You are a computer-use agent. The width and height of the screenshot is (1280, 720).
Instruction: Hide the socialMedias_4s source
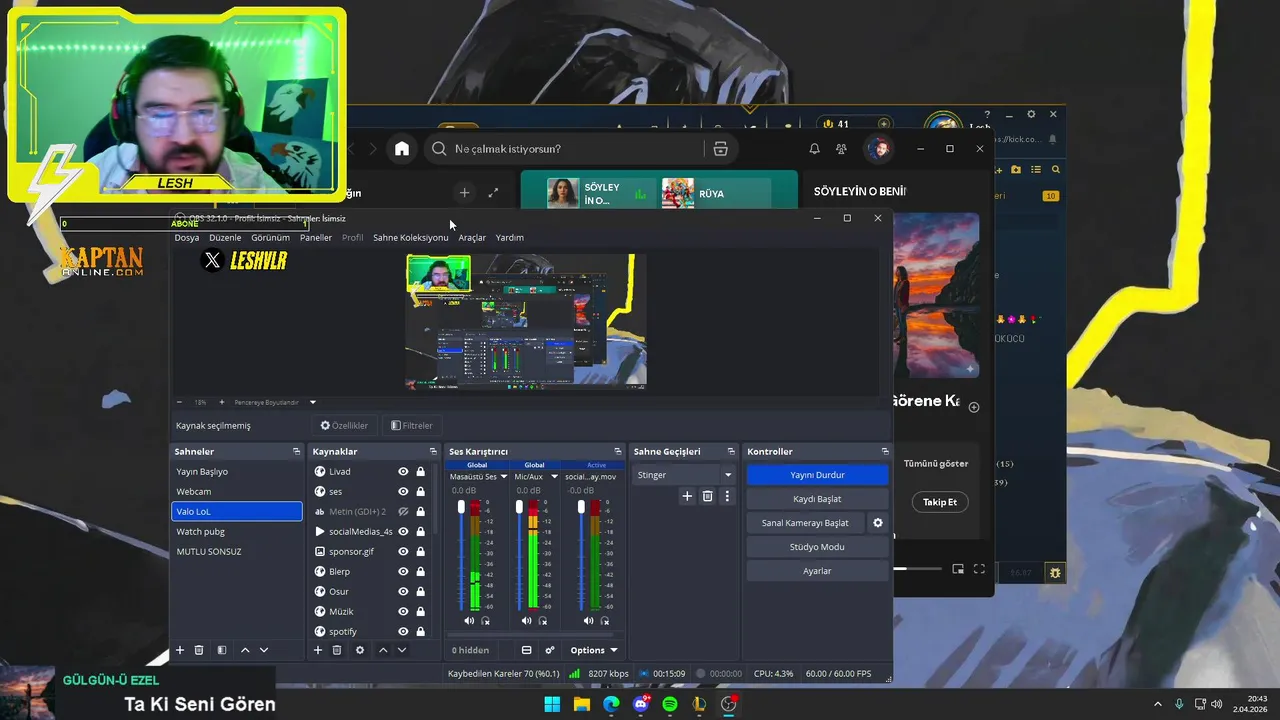pos(403,532)
